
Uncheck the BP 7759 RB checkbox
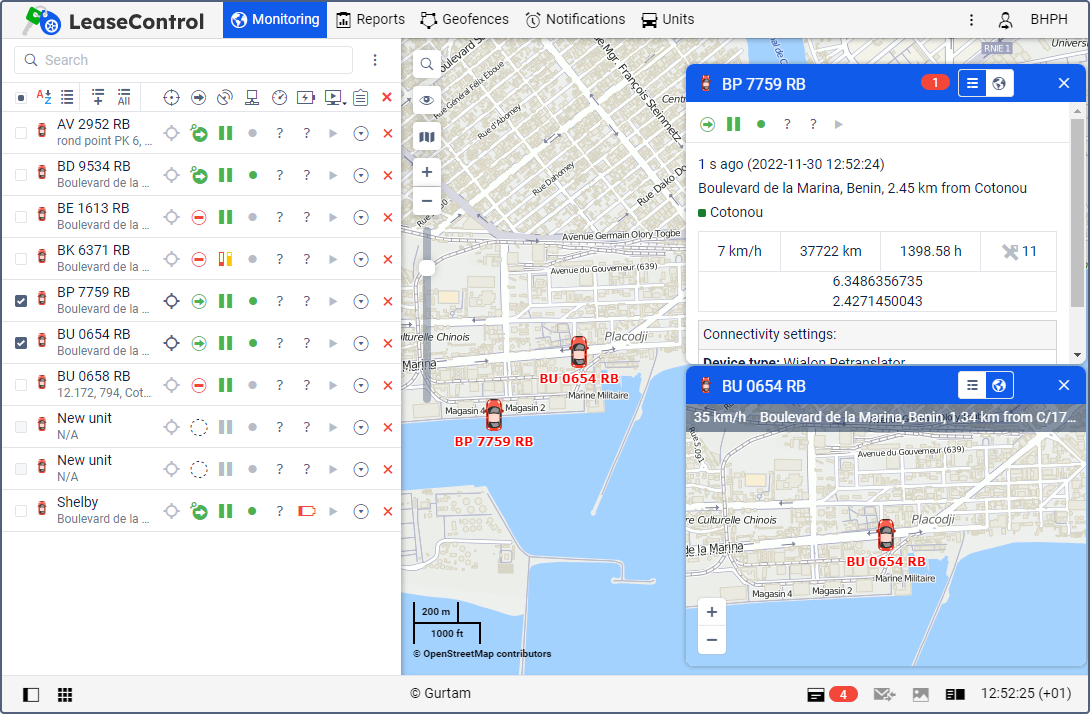click(x=21, y=301)
